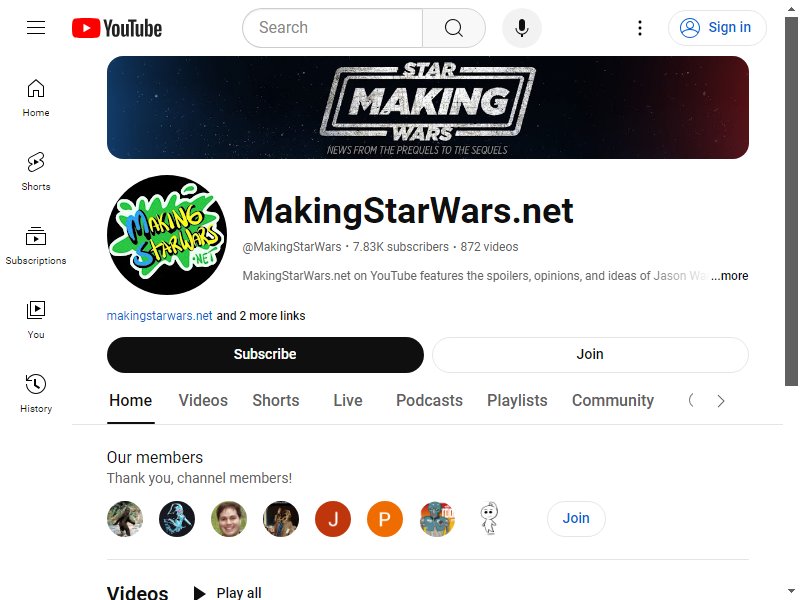Play all videos
The image size is (800, 600).
(228, 593)
